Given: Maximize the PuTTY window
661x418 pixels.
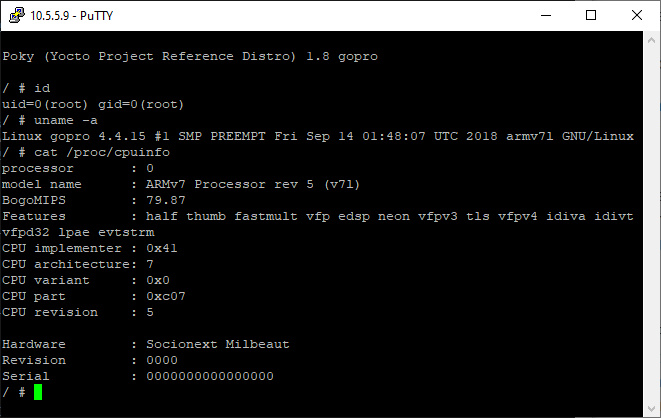Looking at the screenshot, I should [591, 15].
